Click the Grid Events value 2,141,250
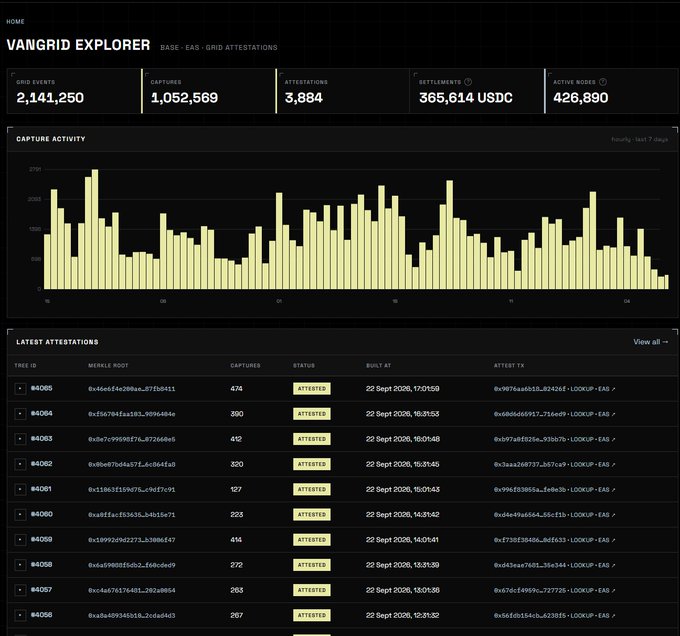The height and width of the screenshot is (636, 680). coord(50,98)
